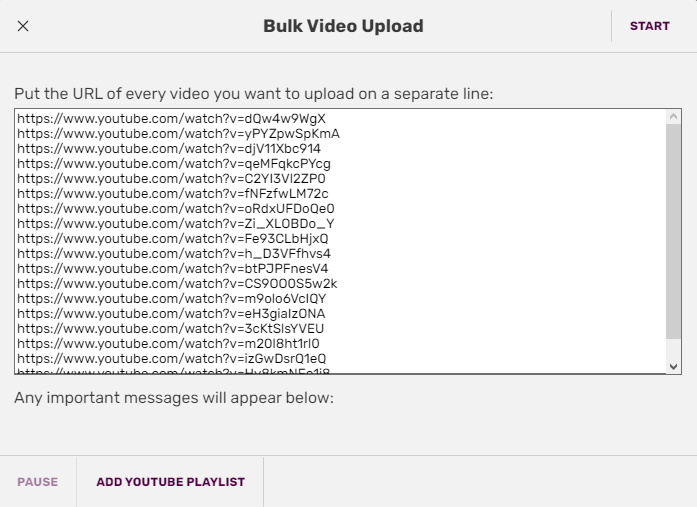This screenshot has height=507, width=697.
Task: Click the scrollbar down arrow
Action: tap(673, 366)
